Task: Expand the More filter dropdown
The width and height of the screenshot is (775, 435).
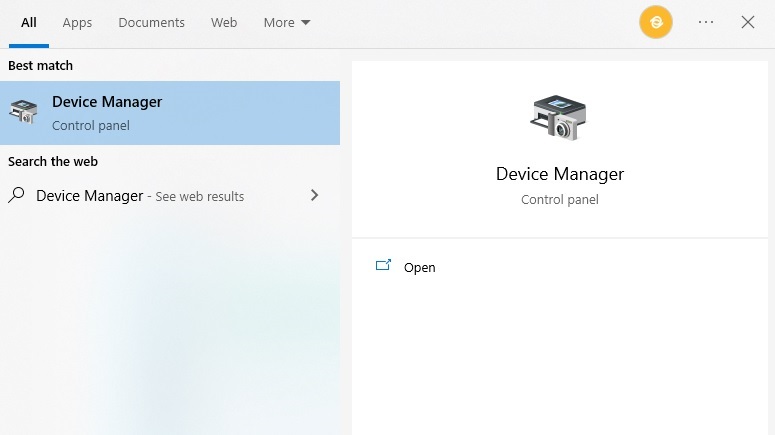Action: [287, 23]
